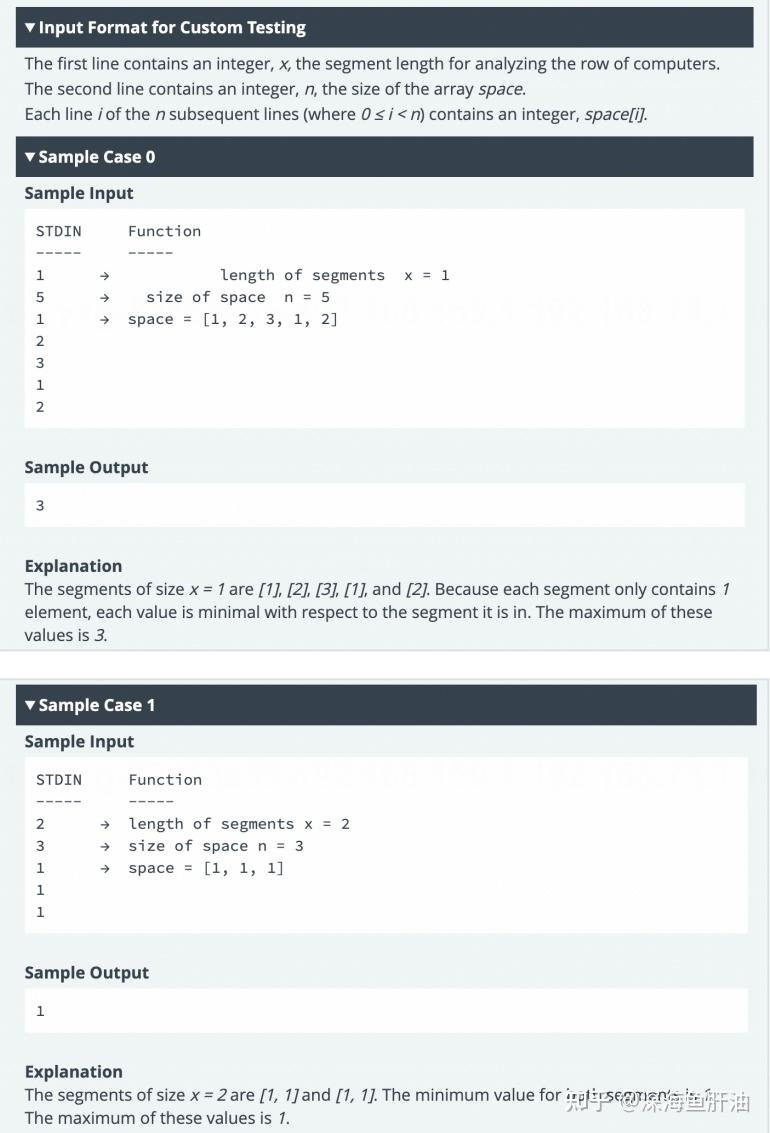Click the Sample Input heading in Sample Case 1
Screen dimensions: 770x1133
pyautogui.click(x=79, y=742)
